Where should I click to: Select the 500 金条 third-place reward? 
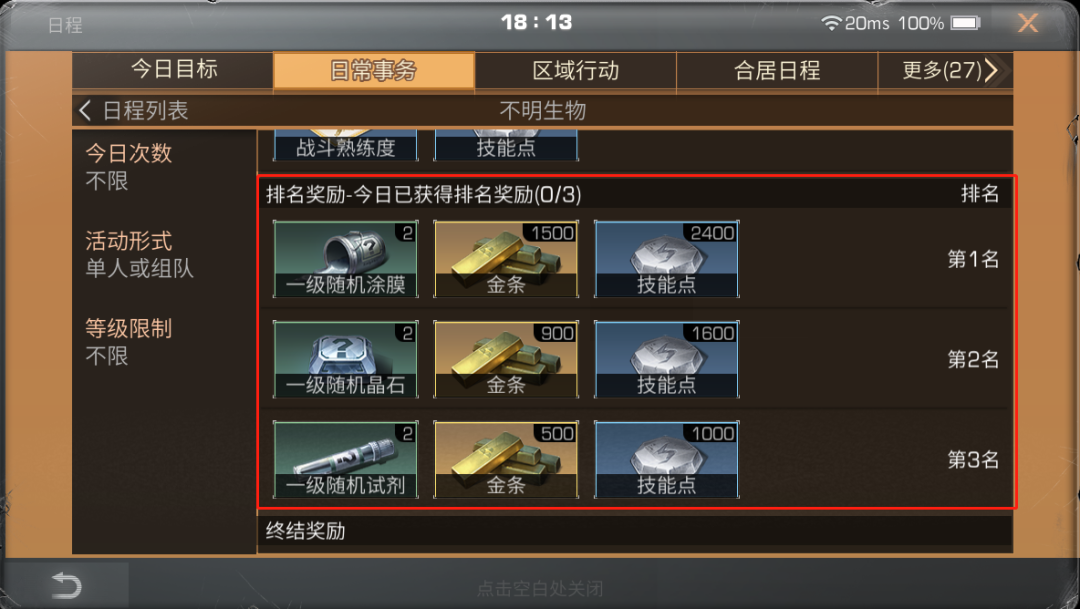(506, 460)
